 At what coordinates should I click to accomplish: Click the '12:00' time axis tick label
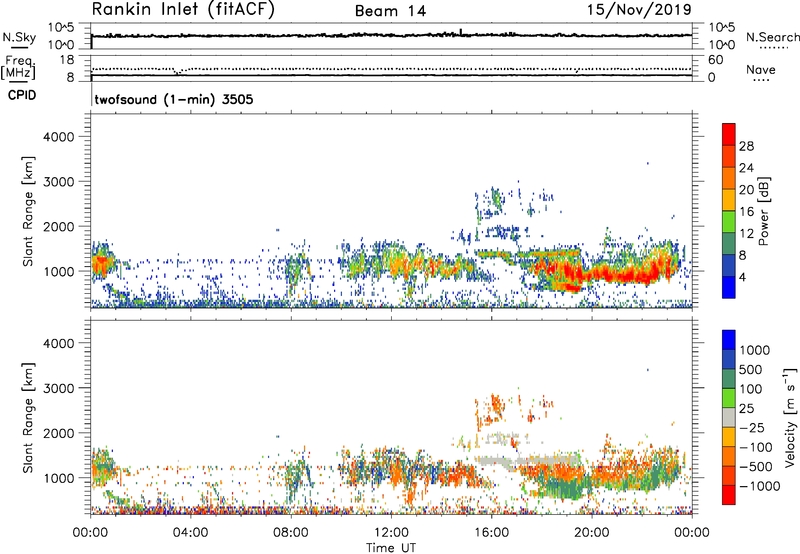[391, 533]
